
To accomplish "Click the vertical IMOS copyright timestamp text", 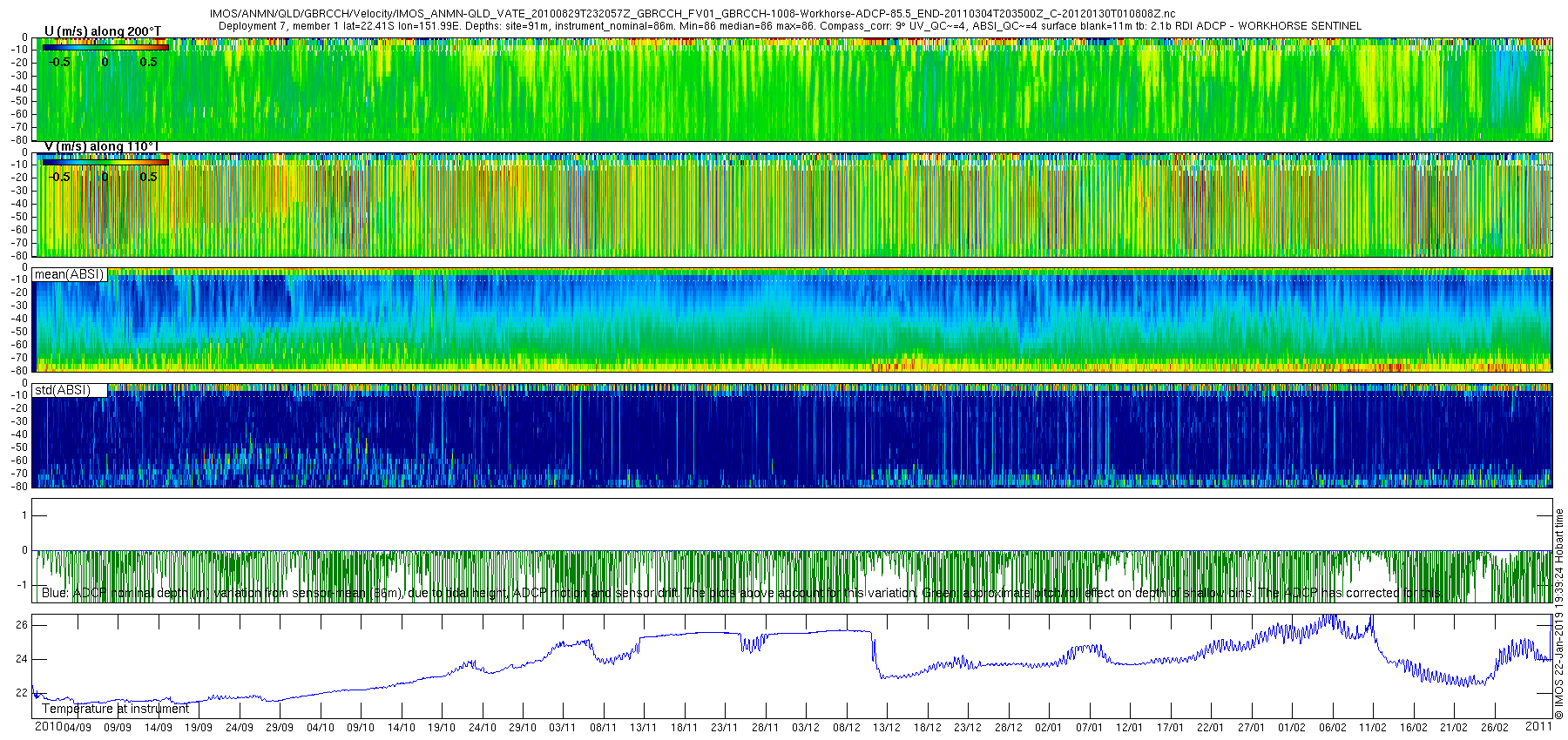I will tap(1560, 614).
